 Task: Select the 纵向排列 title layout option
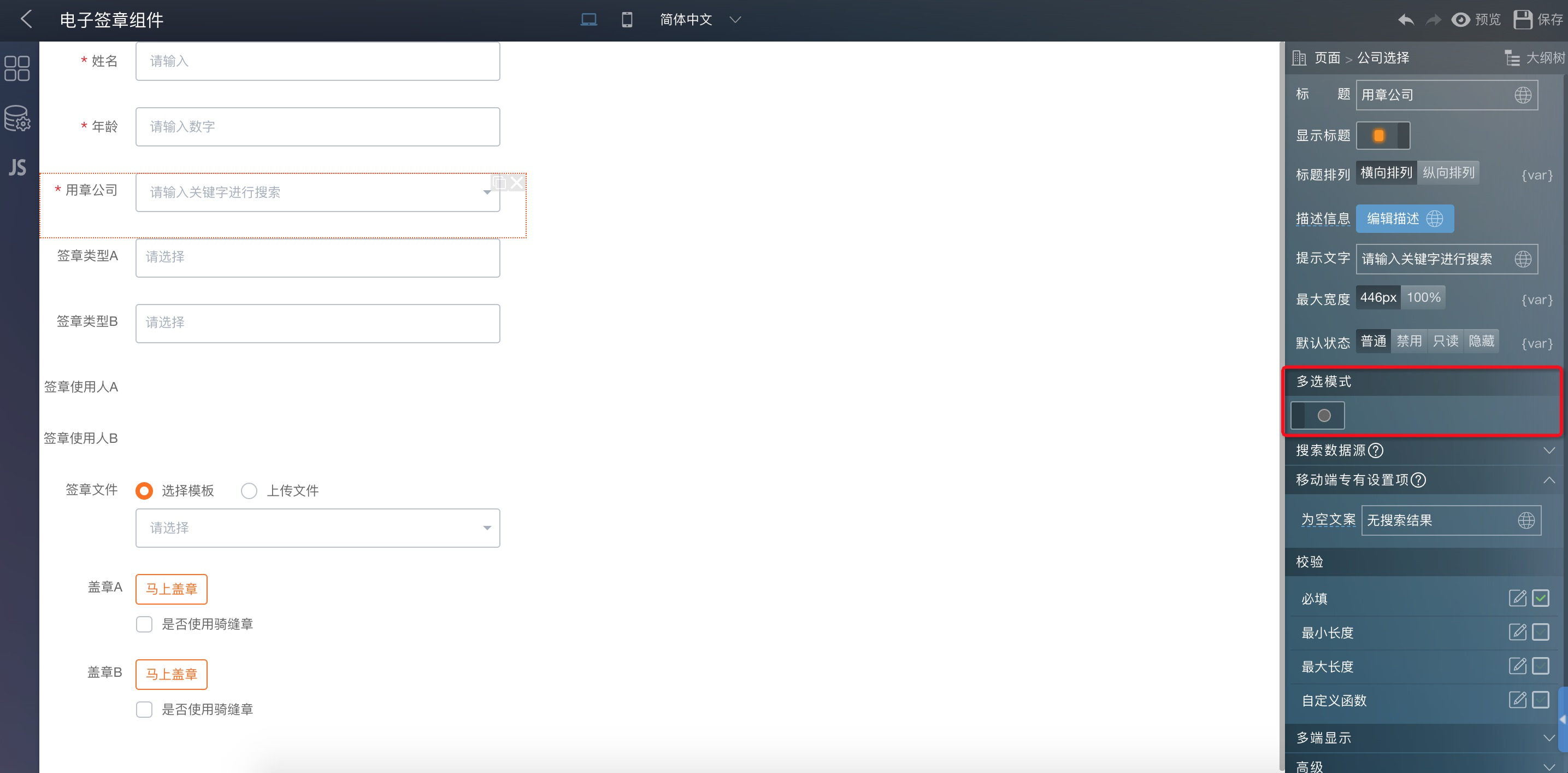coord(1447,173)
